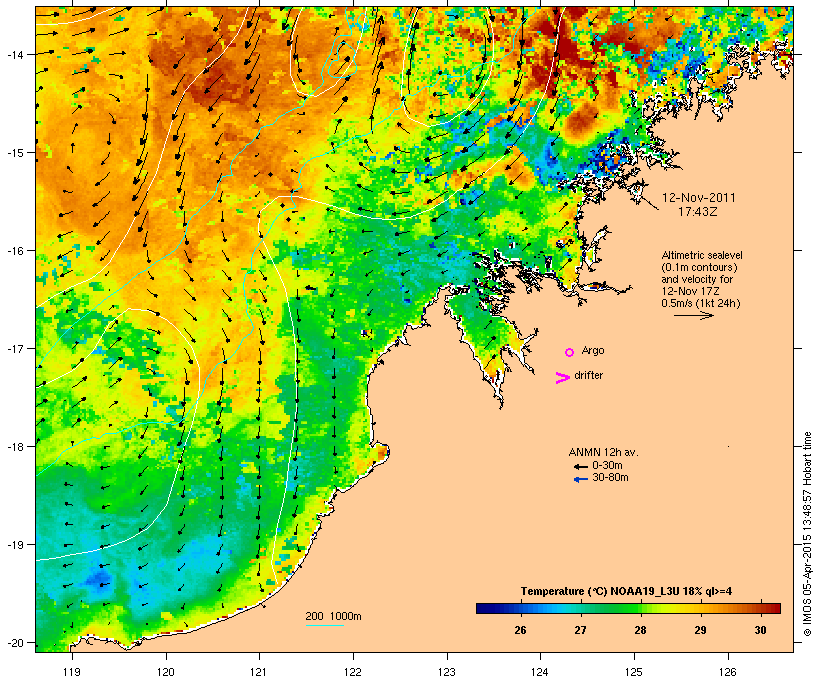Viewport: 820px width, 680px height.
Task: Click the '12-Nov-2011' date text
Action: 699,198
